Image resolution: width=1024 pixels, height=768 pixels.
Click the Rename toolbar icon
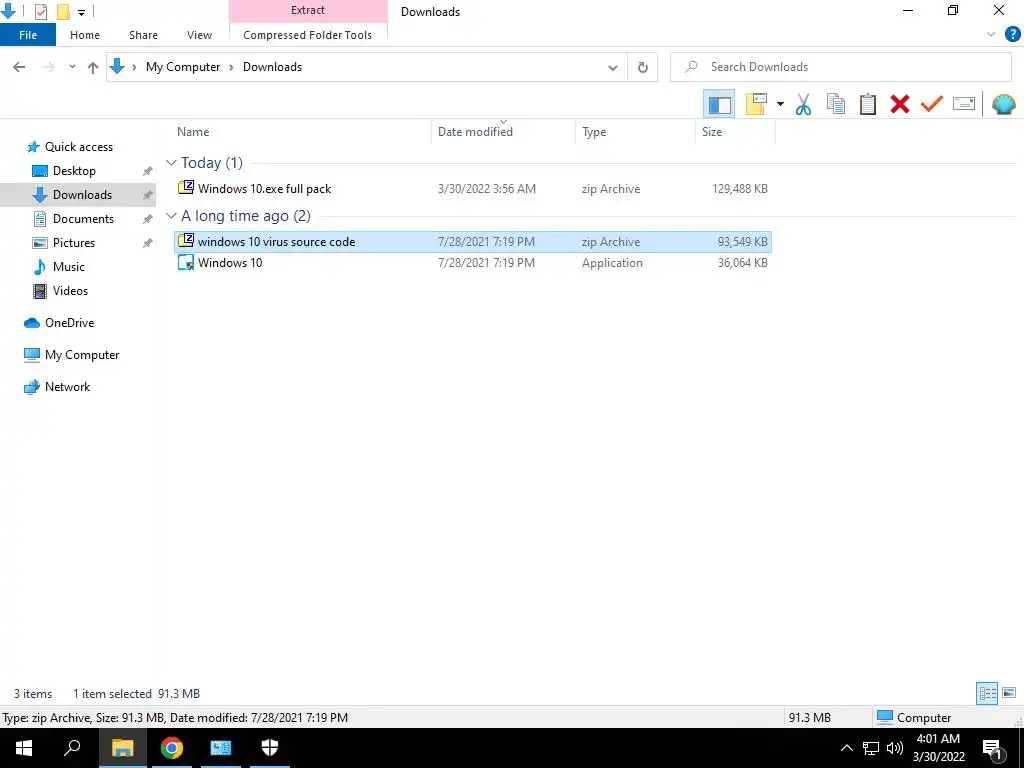(964, 104)
